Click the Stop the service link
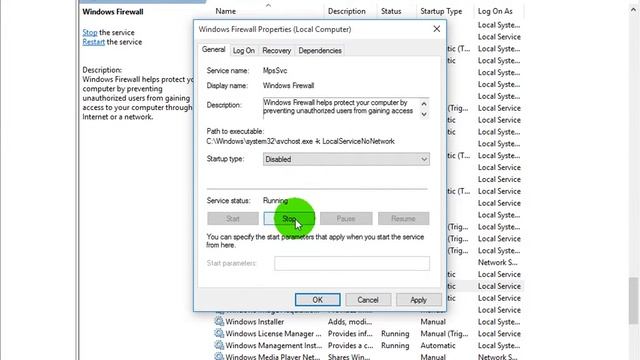This screenshot has width=640, height=360. (90, 32)
